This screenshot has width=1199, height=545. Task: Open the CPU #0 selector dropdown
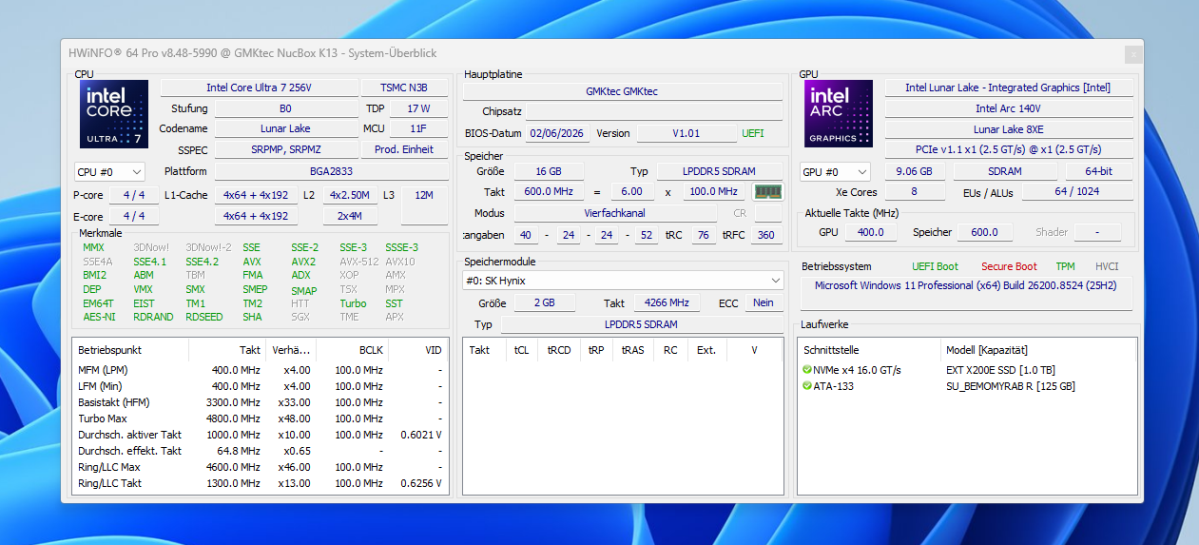[109, 172]
